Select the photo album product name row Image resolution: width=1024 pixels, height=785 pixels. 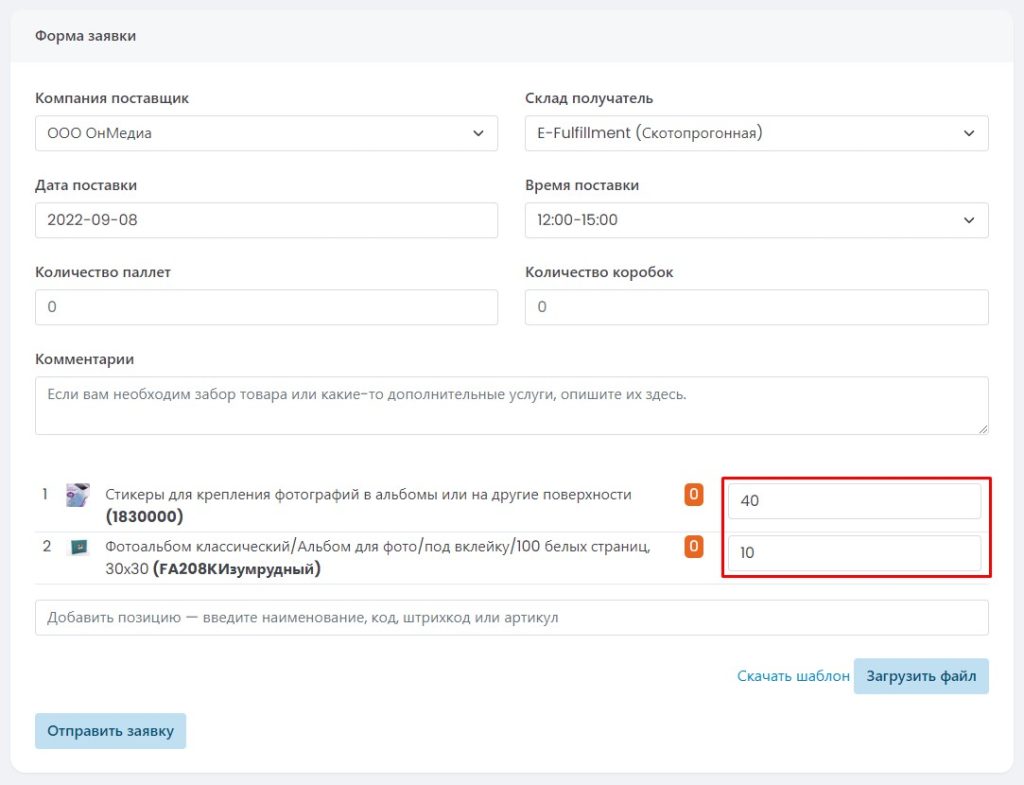378,546
